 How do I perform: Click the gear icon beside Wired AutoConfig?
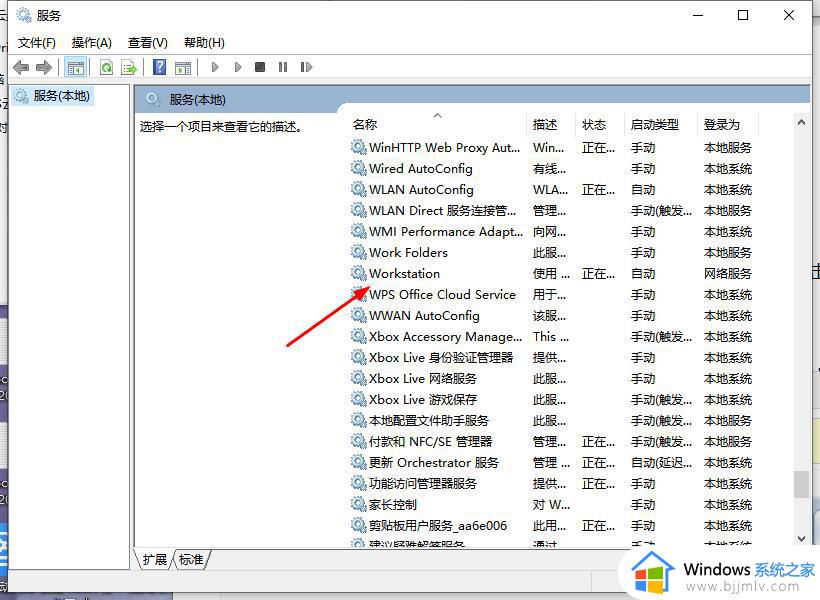point(358,168)
